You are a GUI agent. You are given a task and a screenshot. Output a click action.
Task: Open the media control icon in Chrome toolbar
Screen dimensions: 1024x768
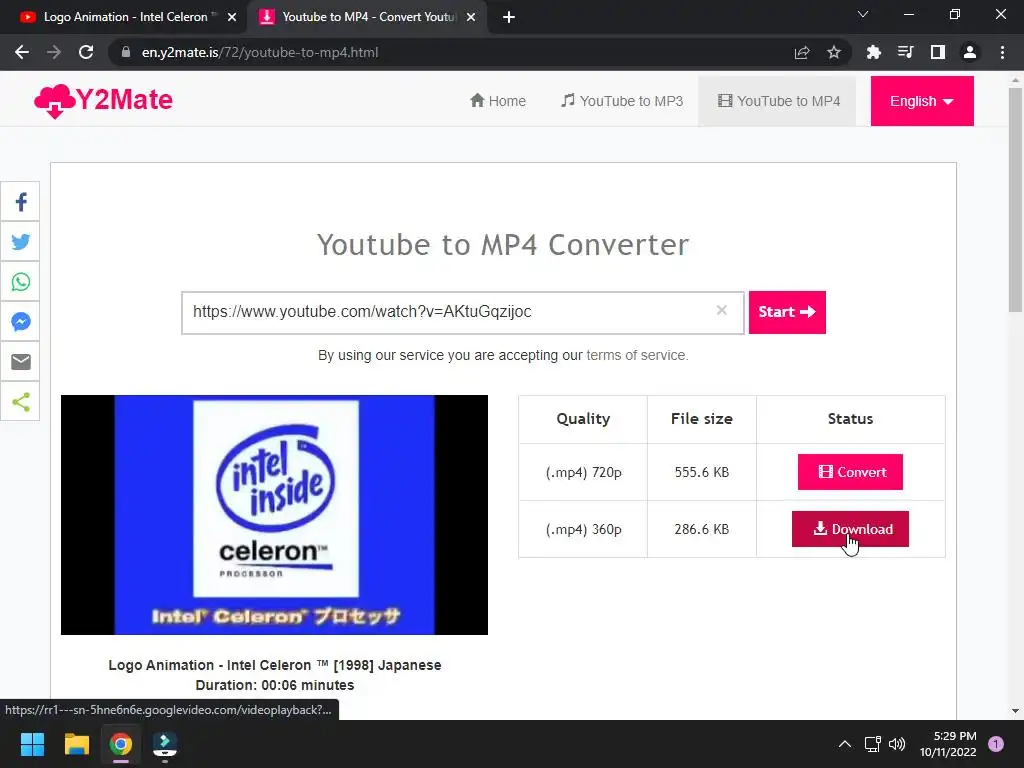click(905, 52)
